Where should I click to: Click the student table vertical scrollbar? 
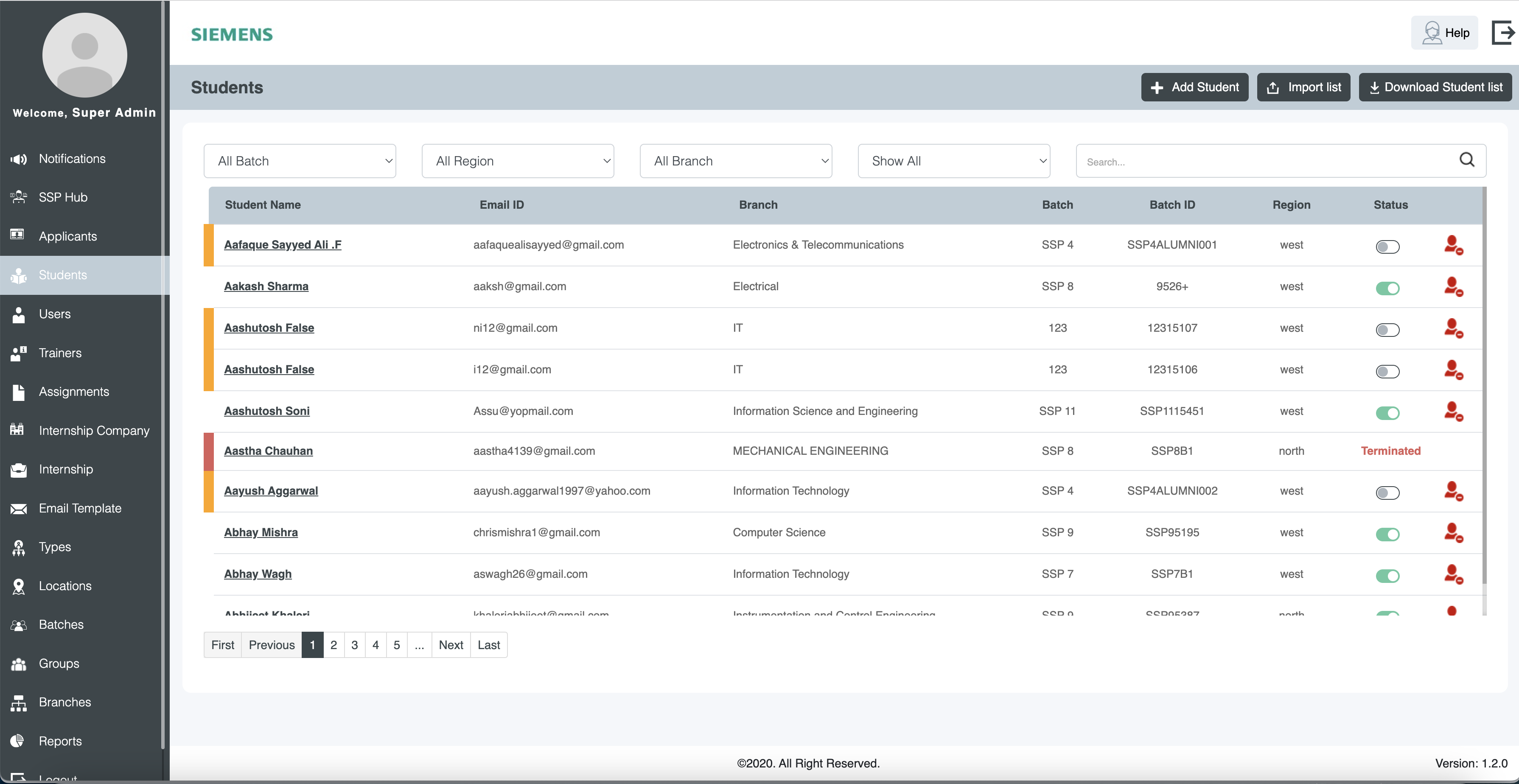tap(1484, 383)
